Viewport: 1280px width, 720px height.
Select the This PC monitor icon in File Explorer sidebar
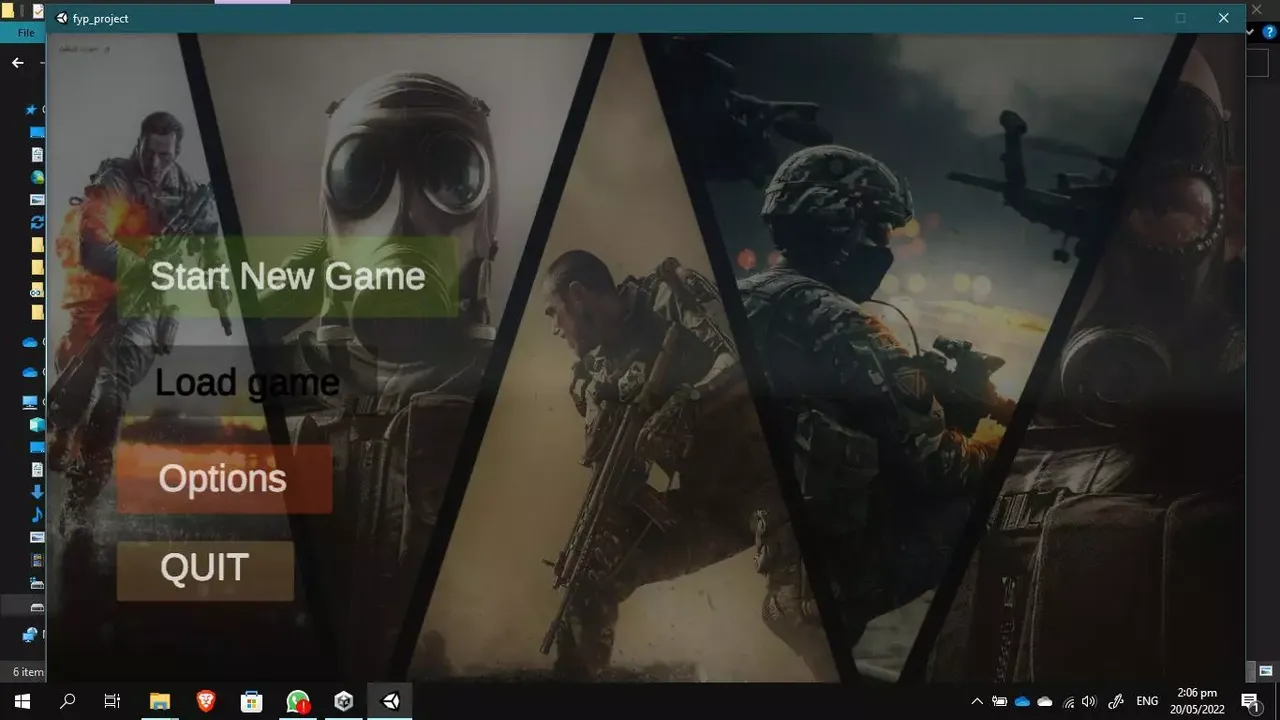click(x=30, y=403)
